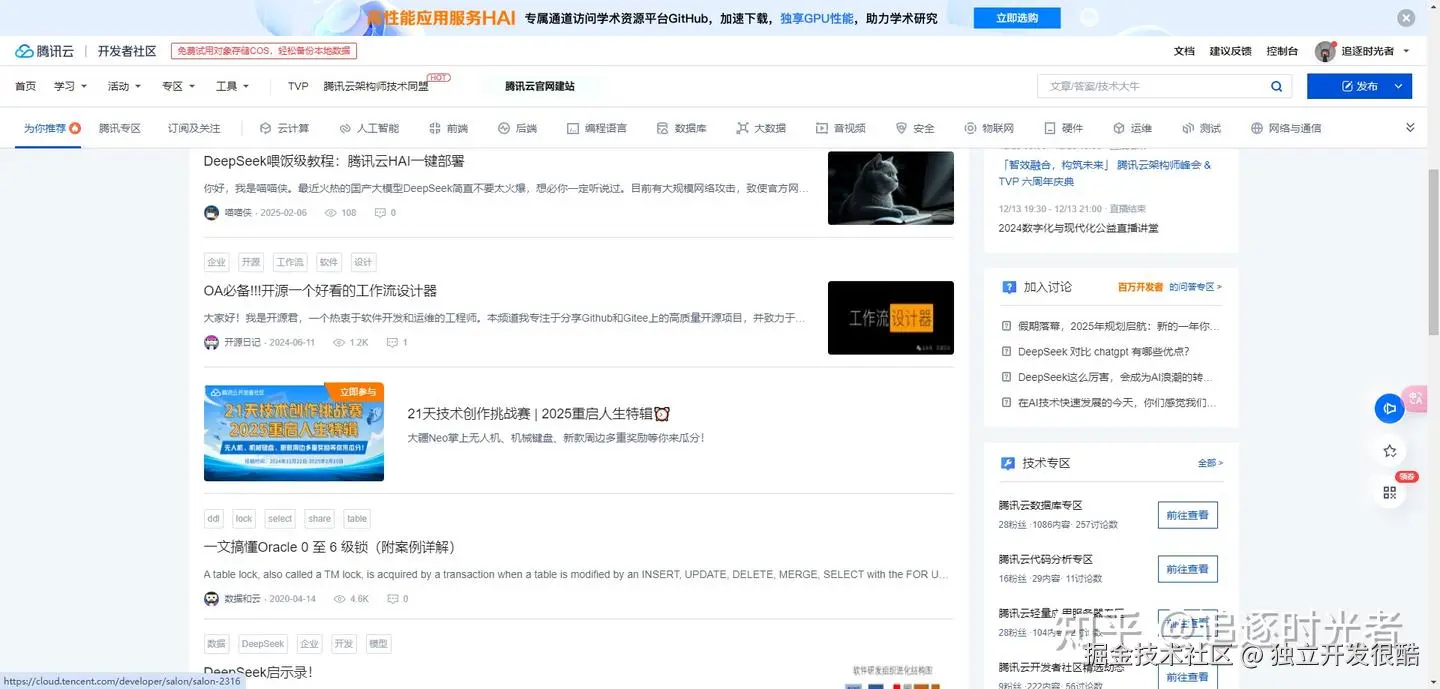
Task: Click author 开源日记 avatar
Action: point(211,342)
